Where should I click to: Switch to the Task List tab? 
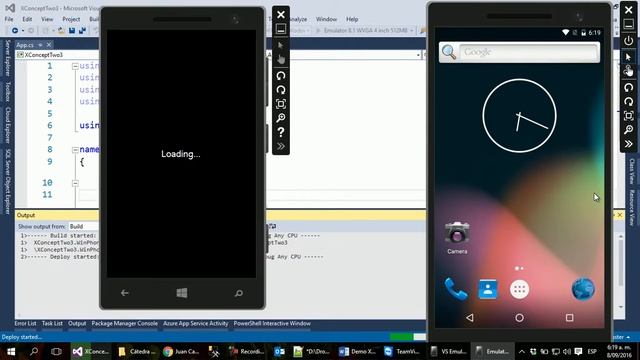click(x=52, y=324)
